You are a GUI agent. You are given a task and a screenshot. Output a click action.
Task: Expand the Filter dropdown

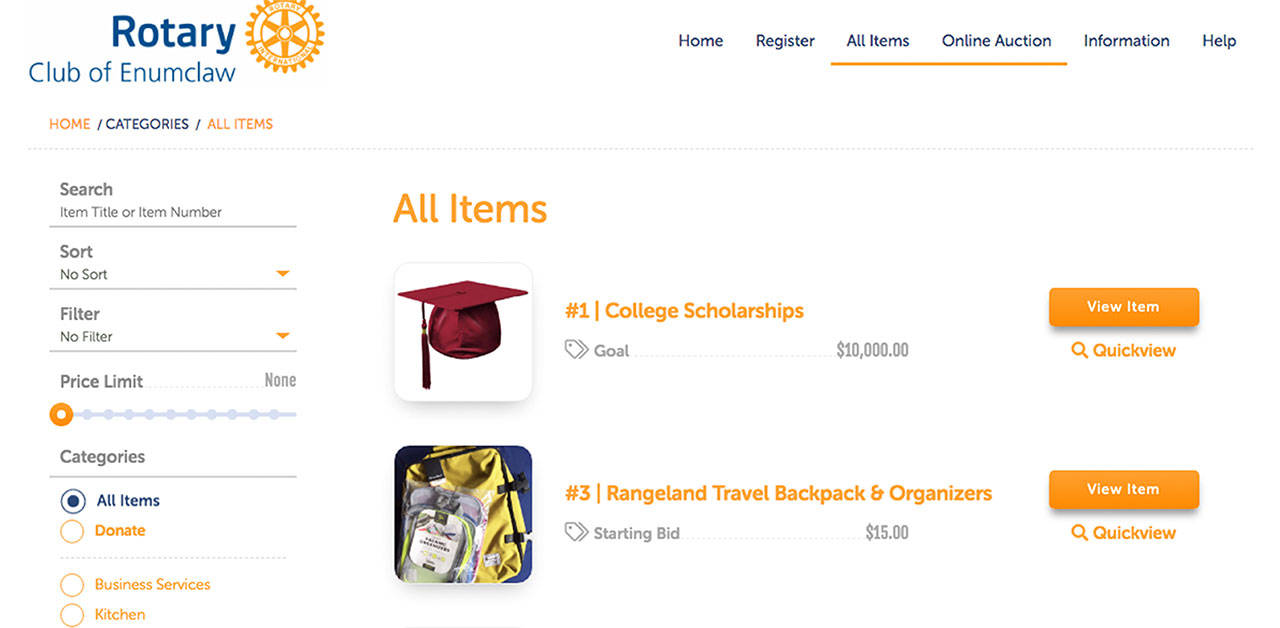pos(282,336)
